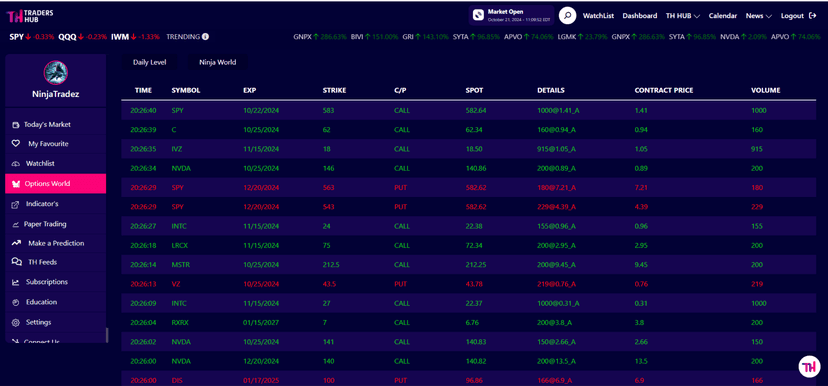Click the Logout arrow icon

(812, 16)
